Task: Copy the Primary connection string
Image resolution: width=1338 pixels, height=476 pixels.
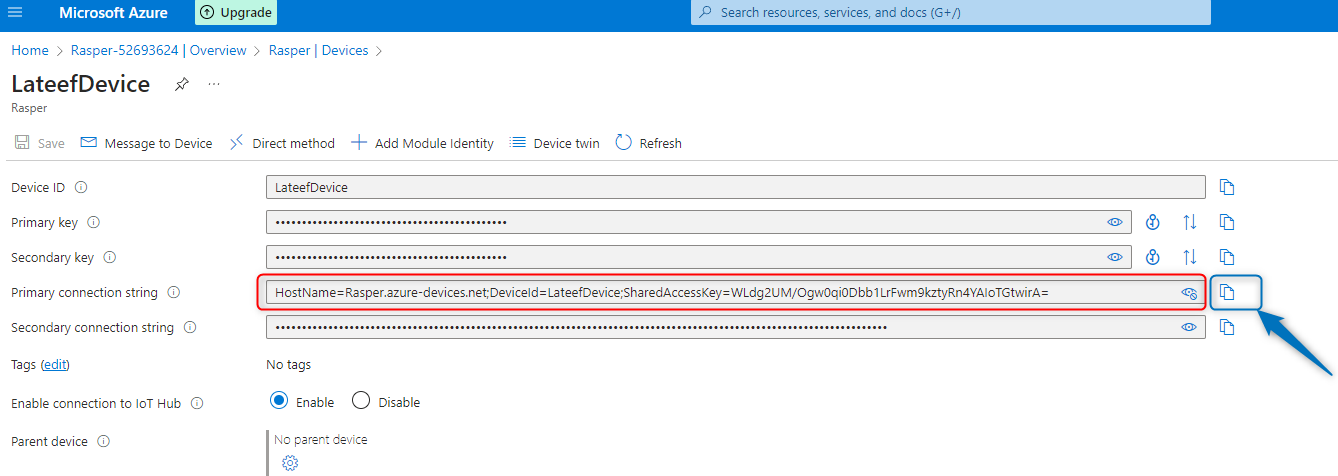Action: click(x=1227, y=292)
